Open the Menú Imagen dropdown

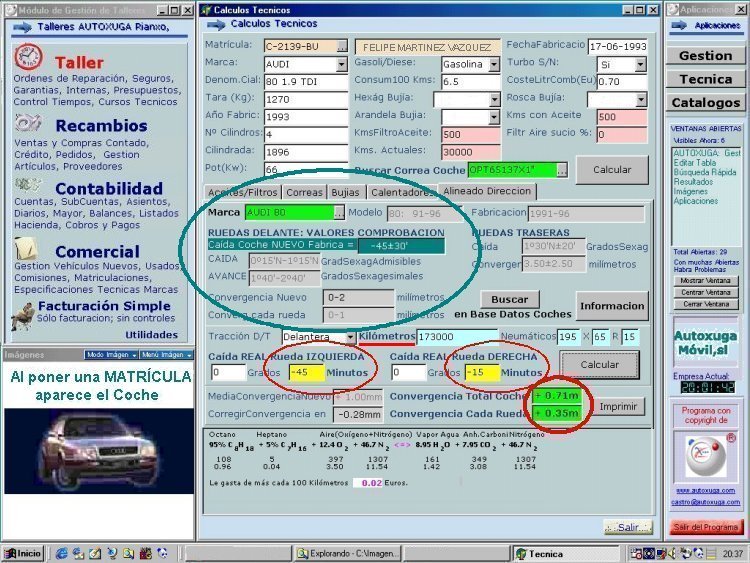[x=166, y=355]
